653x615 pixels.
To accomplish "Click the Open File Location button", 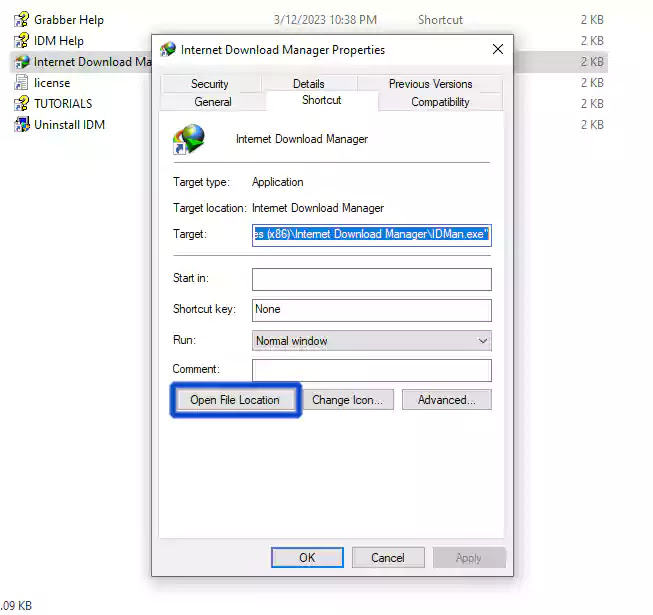I will point(235,400).
